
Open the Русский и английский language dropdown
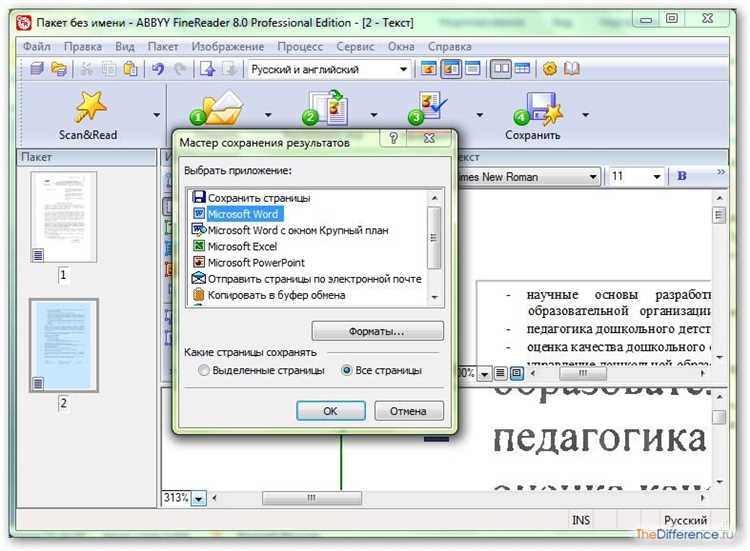403,70
